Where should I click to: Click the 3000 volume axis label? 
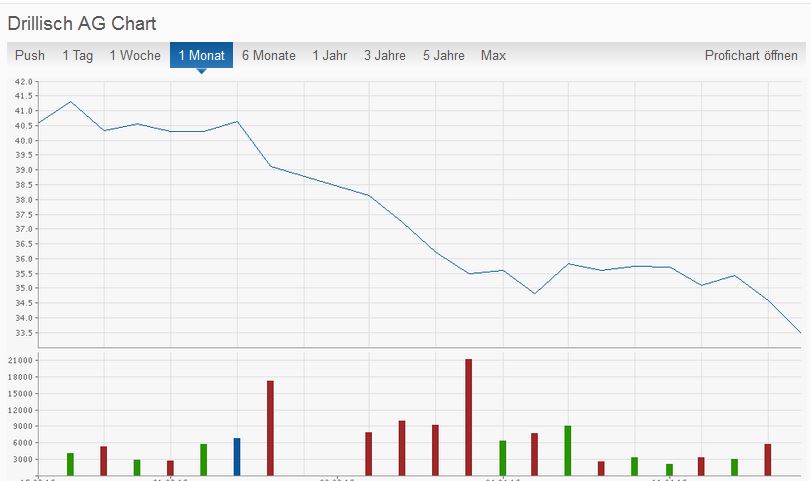pos(22,459)
